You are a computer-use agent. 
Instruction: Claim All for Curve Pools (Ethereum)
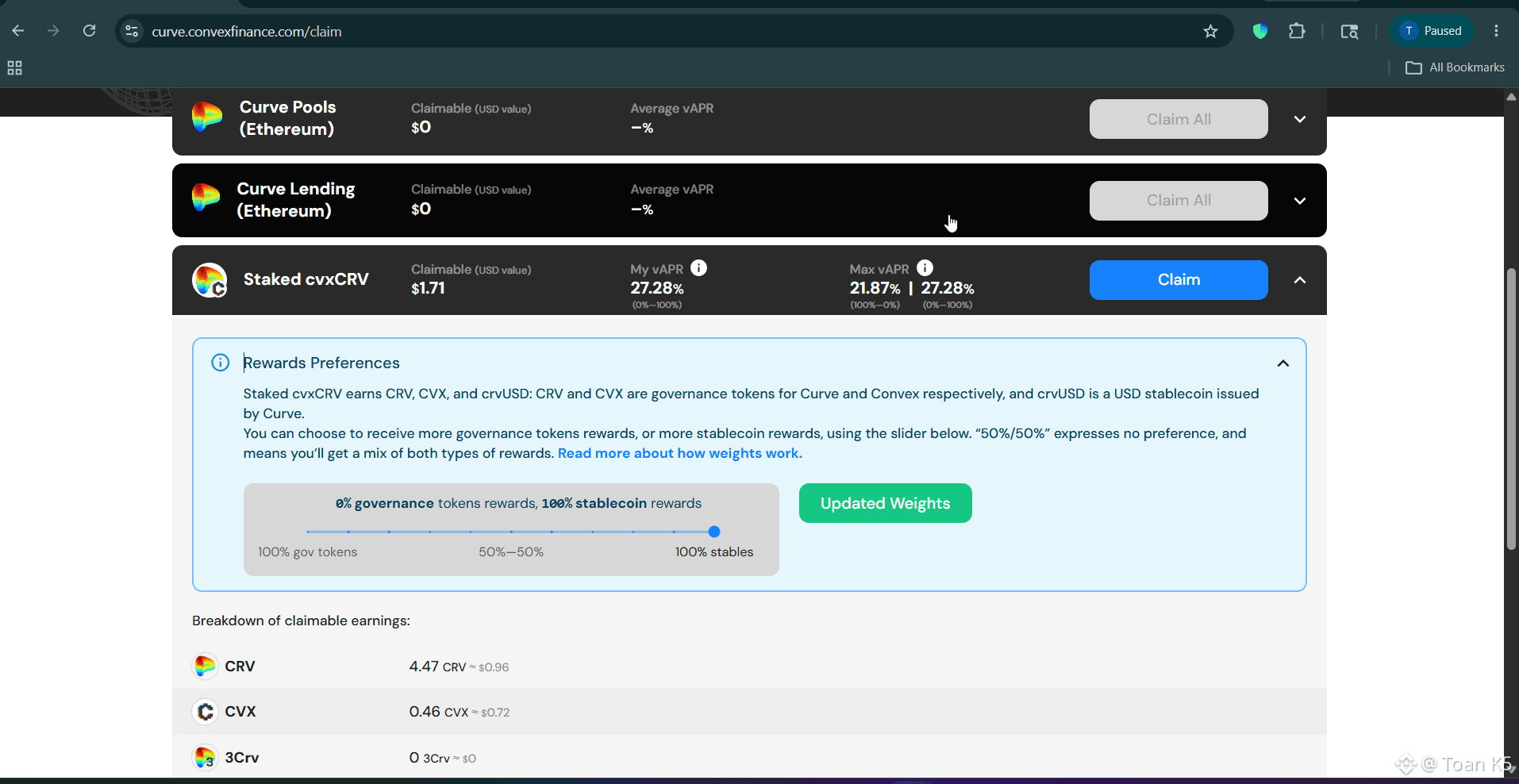[1179, 119]
